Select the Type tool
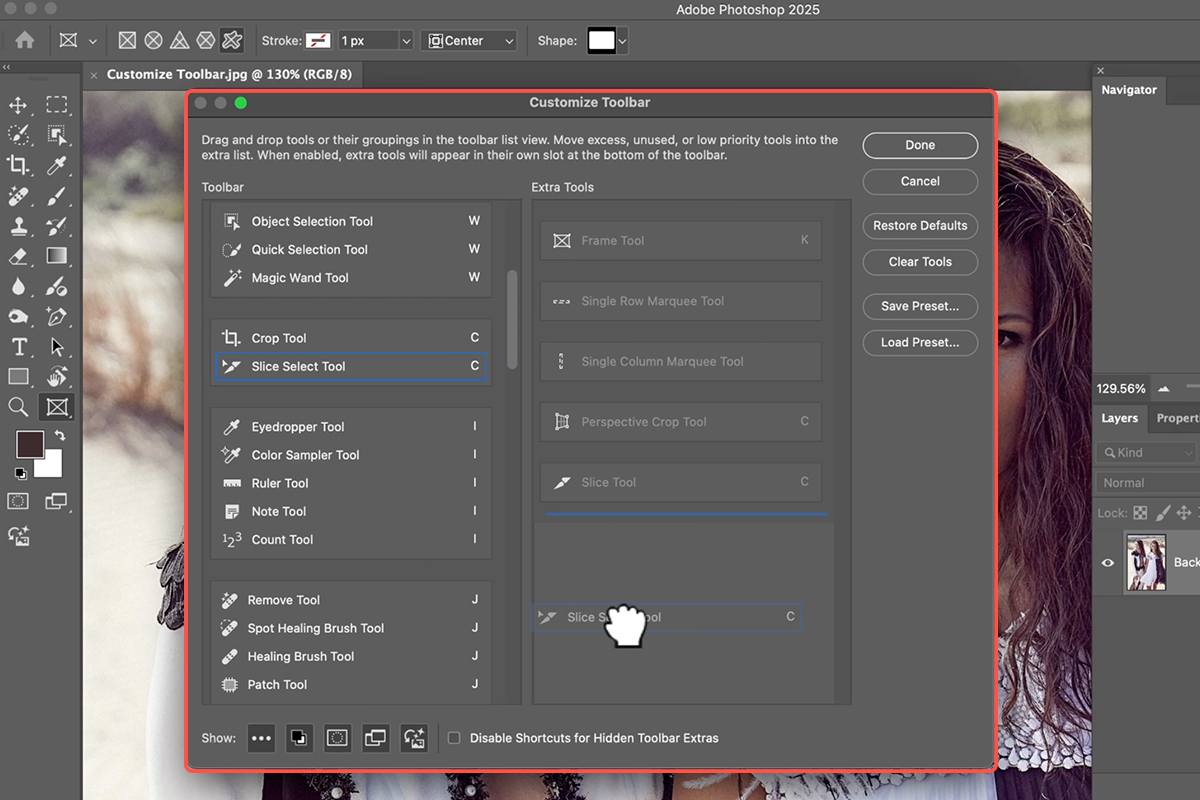This screenshot has width=1200, height=800. pos(19,347)
